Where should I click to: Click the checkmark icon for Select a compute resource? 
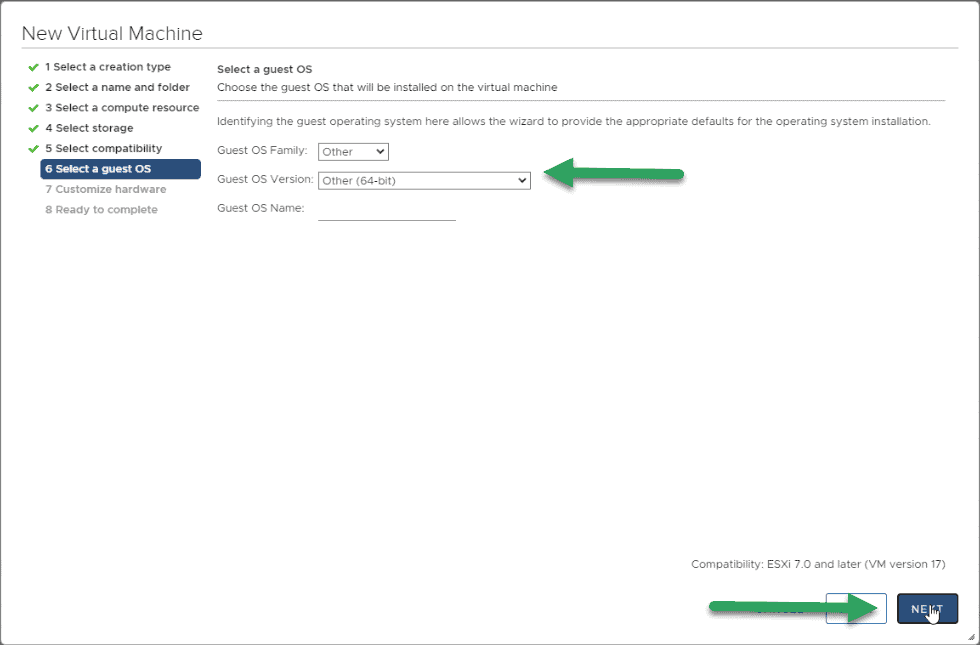coord(34,108)
